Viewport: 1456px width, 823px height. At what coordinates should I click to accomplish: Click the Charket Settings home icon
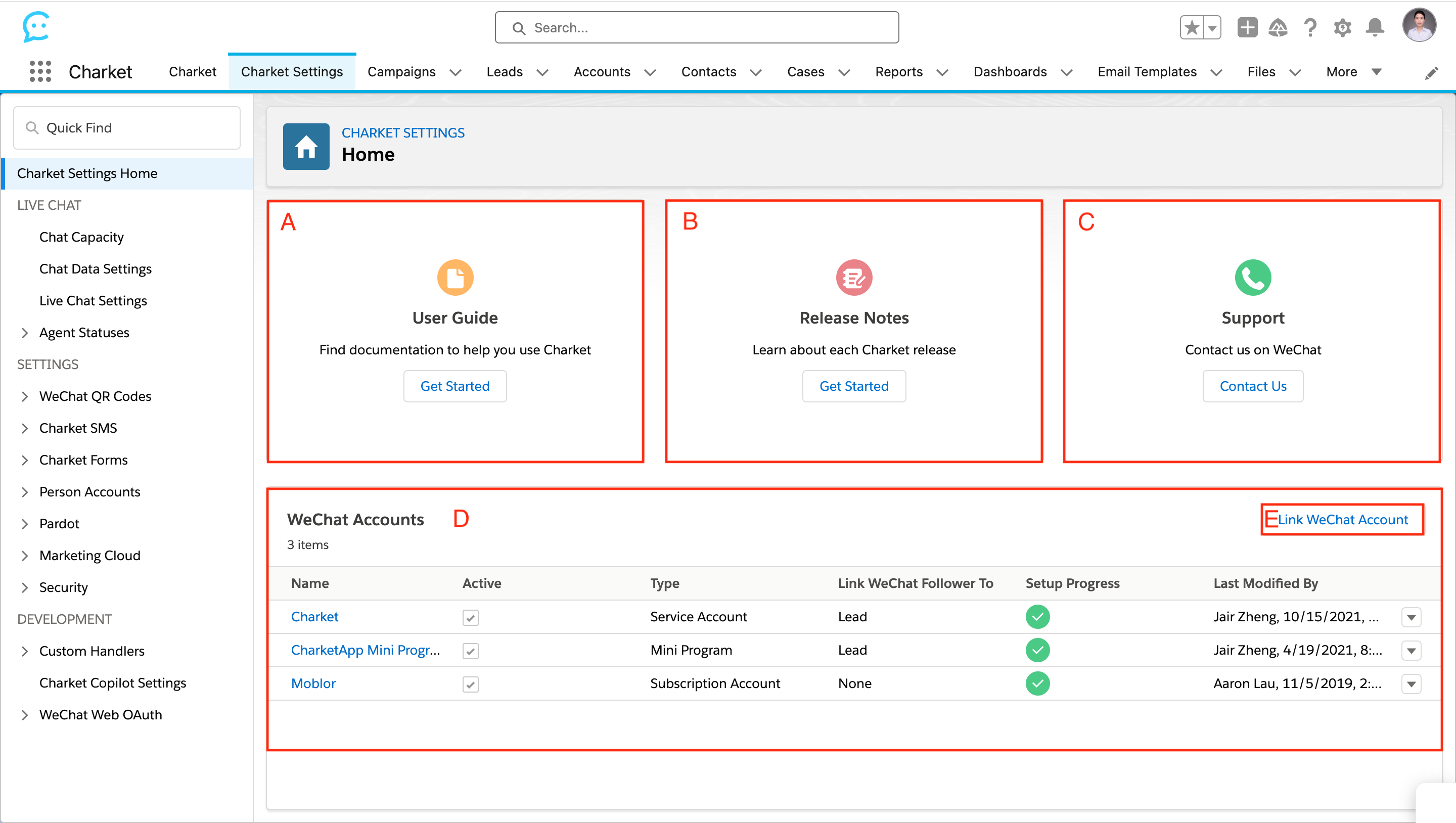coord(306,147)
